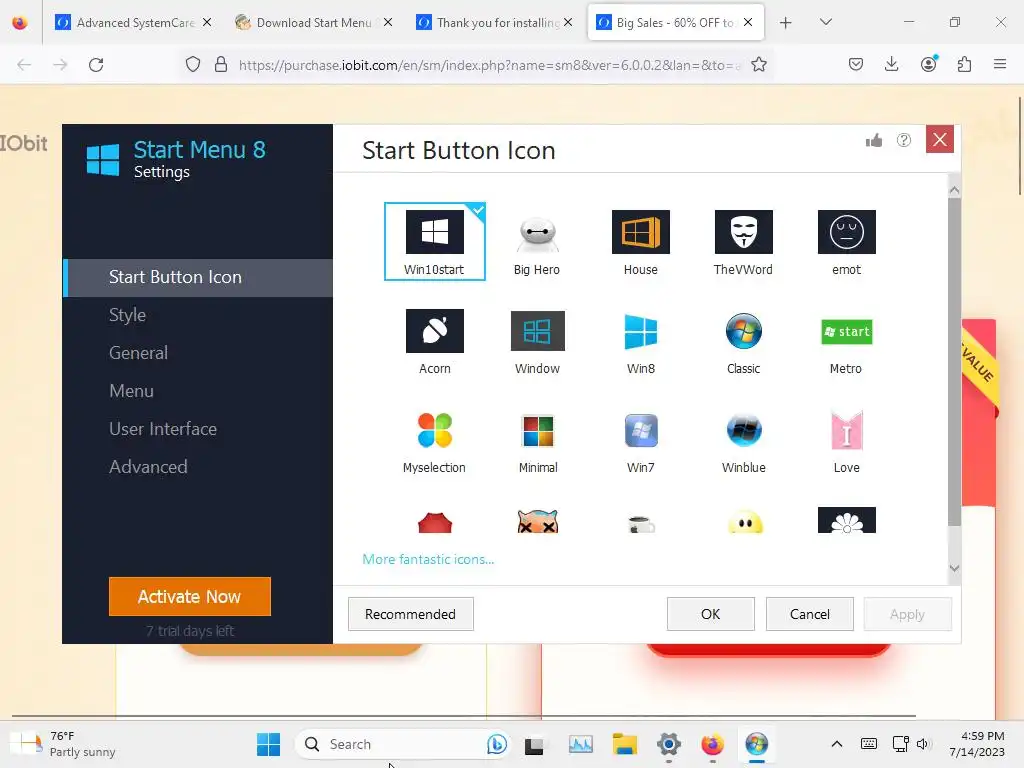1024x768 pixels.
Task: Pick the yellow ghost face icon
Action: coord(744,522)
